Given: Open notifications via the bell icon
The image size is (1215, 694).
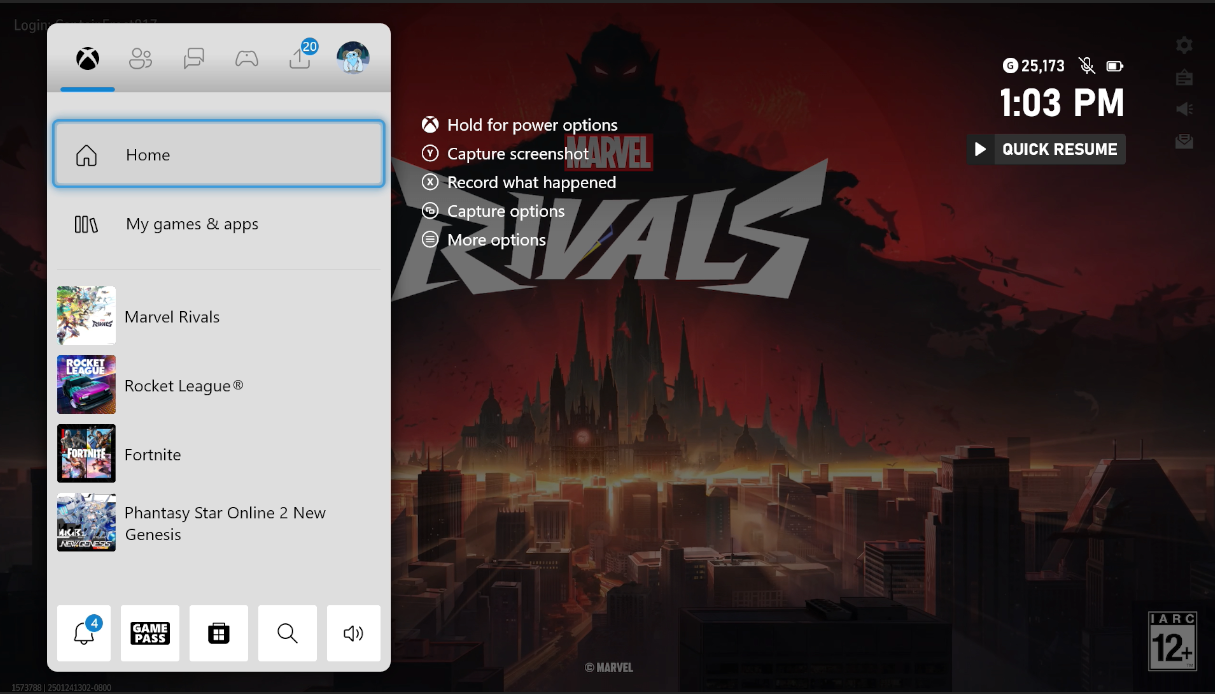Looking at the screenshot, I should (x=84, y=632).
